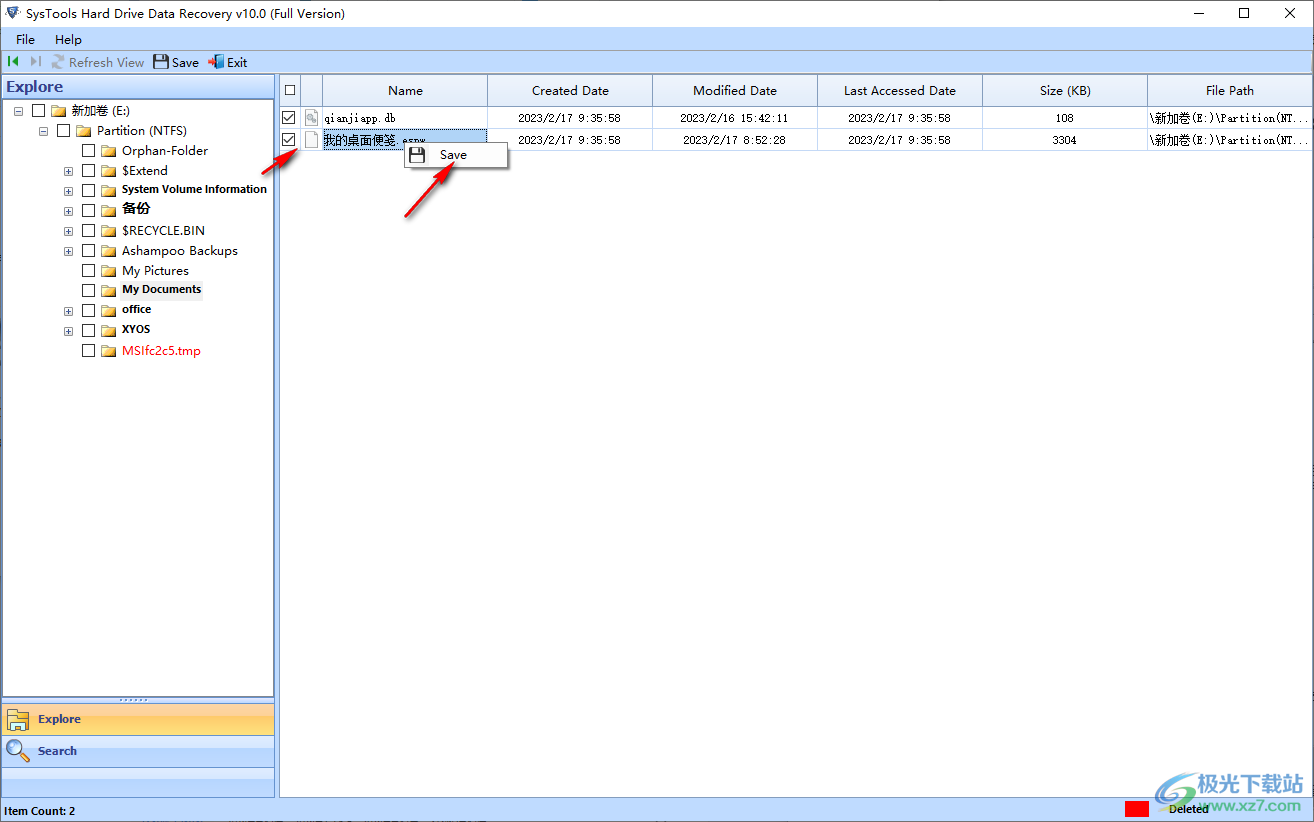Viewport: 1314px width, 822px height.
Task: Click the XYOS folder icon
Action: (109, 330)
